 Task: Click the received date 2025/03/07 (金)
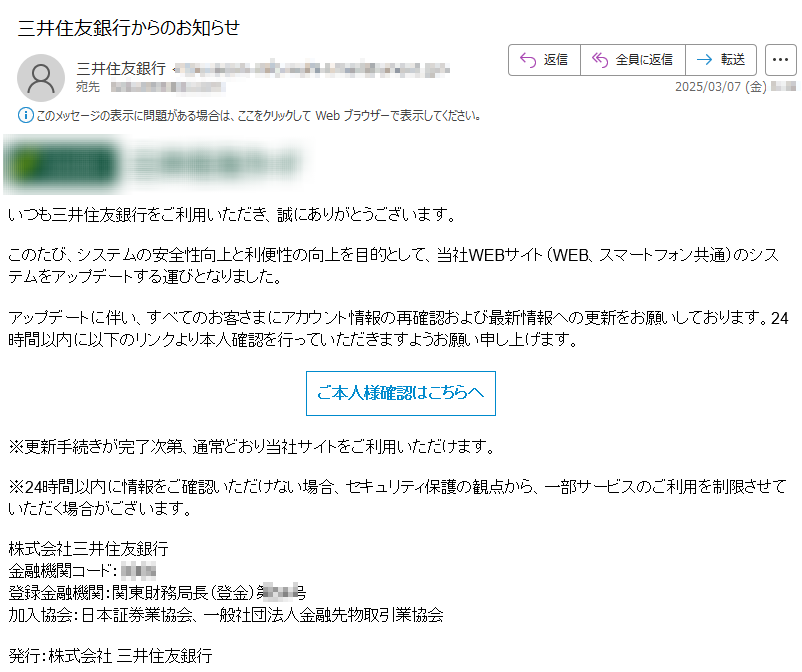pyautogui.click(x=721, y=86)
